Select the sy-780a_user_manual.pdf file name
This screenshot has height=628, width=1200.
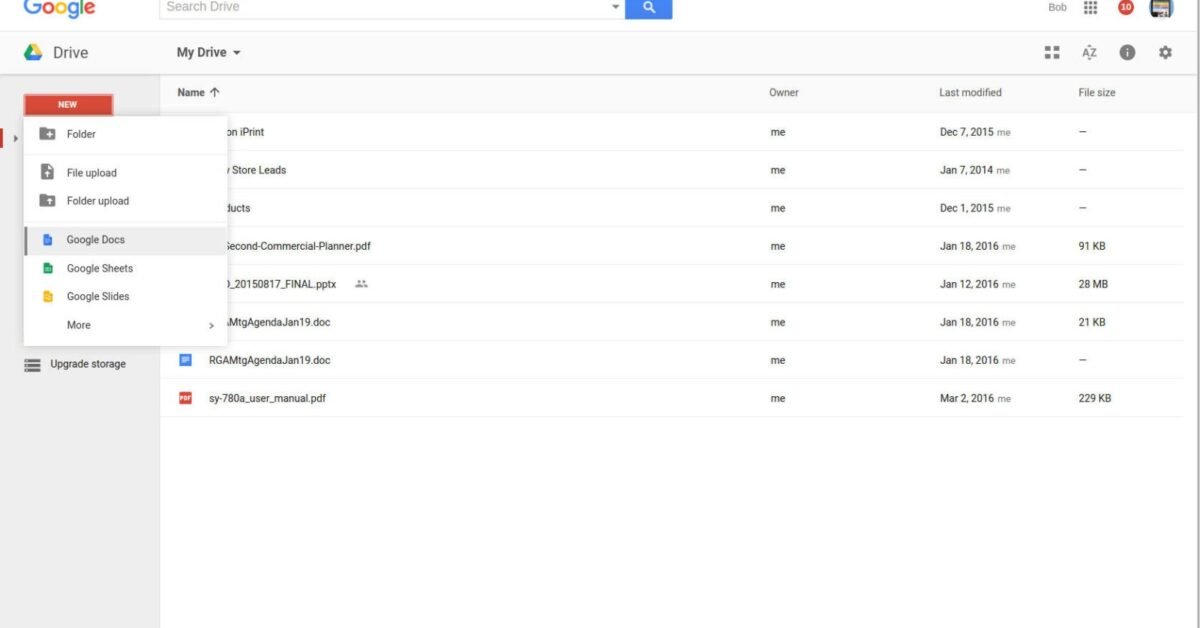(267, 398)
